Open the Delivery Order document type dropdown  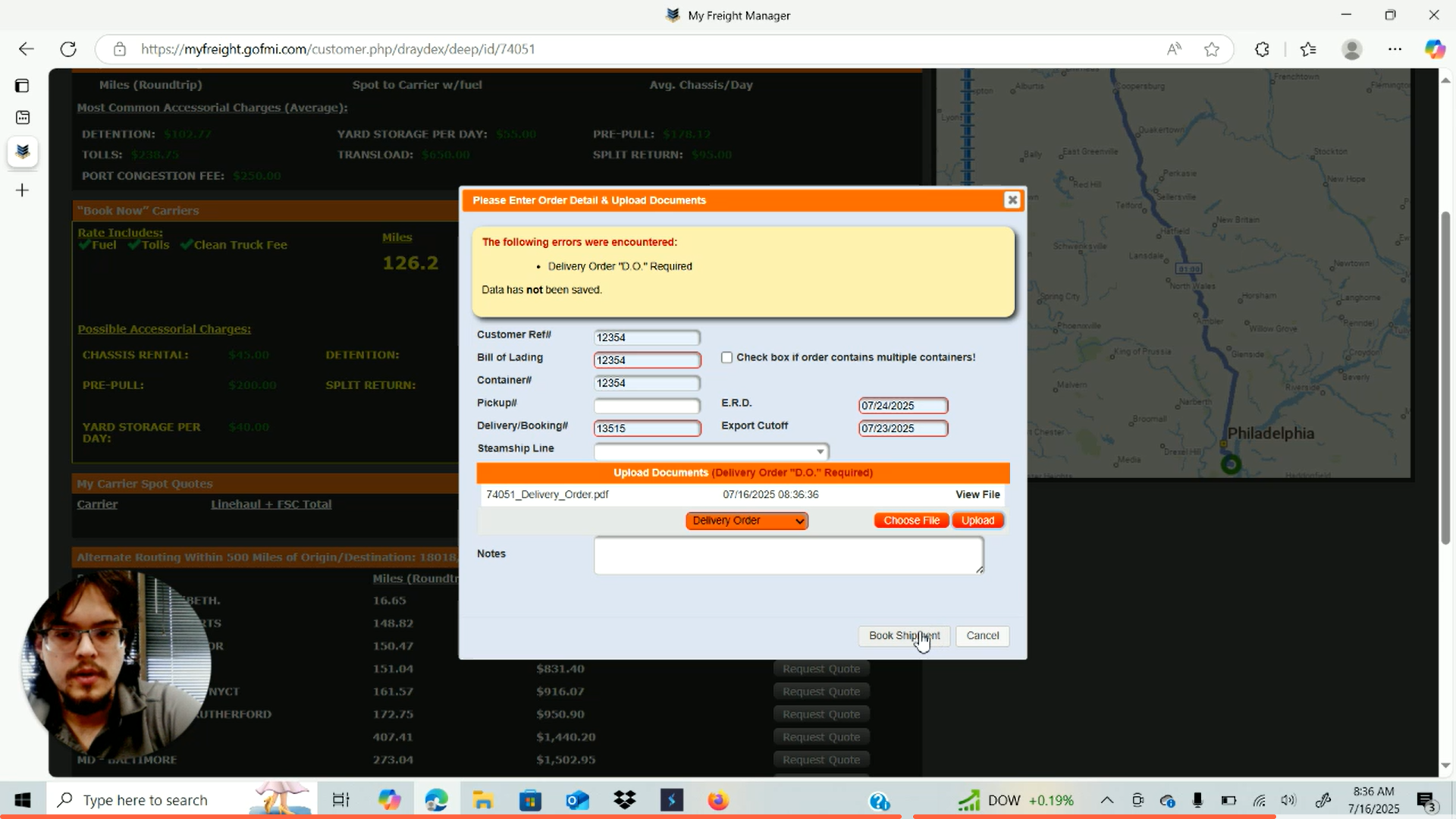746,521
